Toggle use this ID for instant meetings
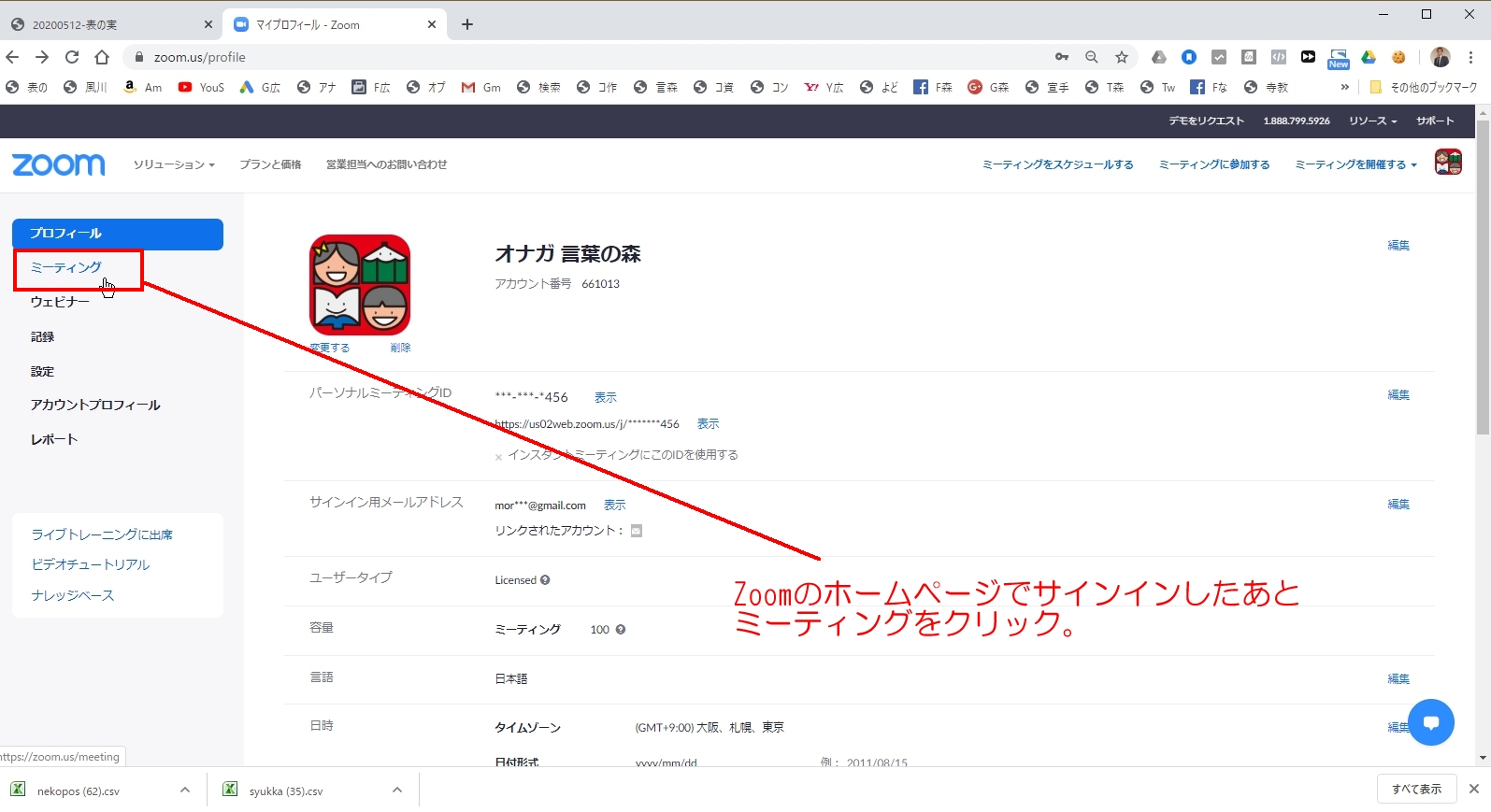This screenshot has height=812, width=1491. [499, 456]
